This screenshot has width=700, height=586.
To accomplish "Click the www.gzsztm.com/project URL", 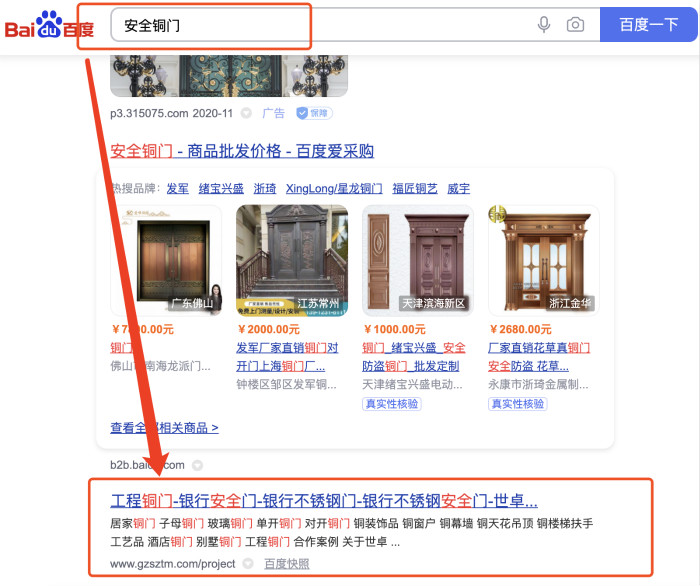I will tap(172, 564).
